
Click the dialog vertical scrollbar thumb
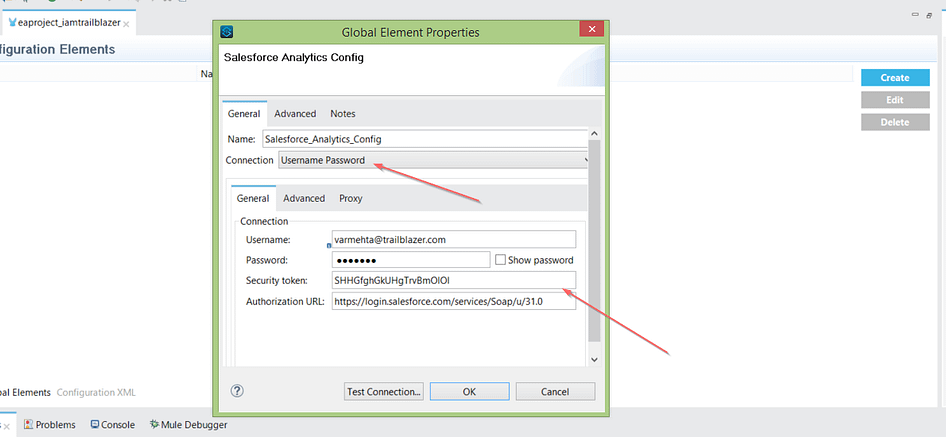[594, 241]
